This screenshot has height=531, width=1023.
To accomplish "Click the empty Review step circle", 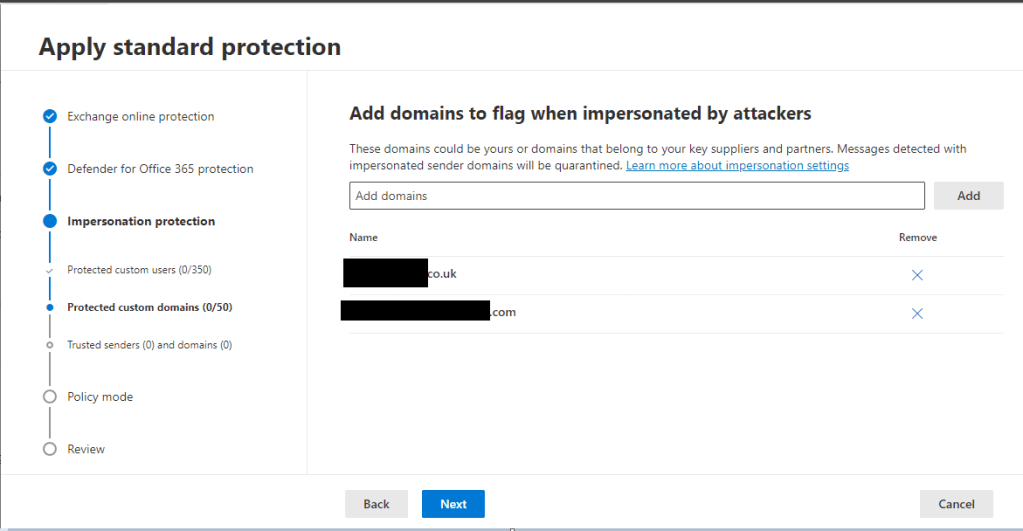I will tap(50, 449).
